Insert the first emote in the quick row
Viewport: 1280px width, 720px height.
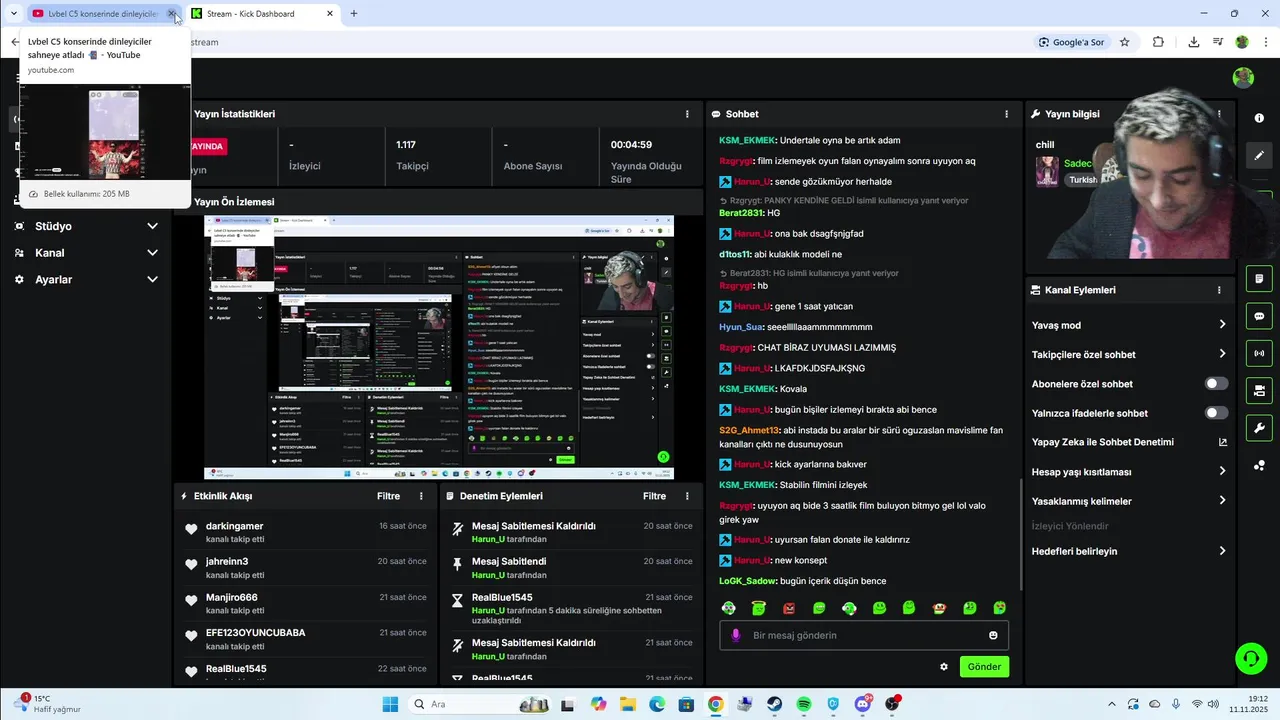[729, 608]
